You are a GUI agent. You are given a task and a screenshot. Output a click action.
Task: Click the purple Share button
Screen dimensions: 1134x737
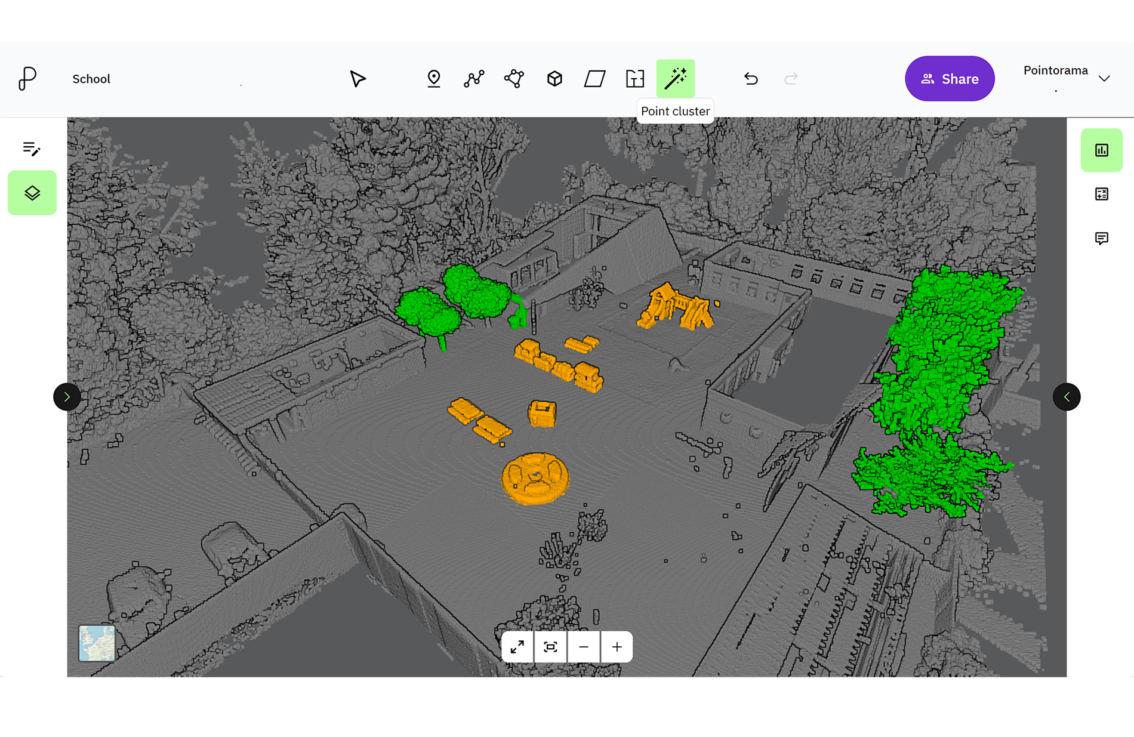pyautogui.click(x=949, y=79)
